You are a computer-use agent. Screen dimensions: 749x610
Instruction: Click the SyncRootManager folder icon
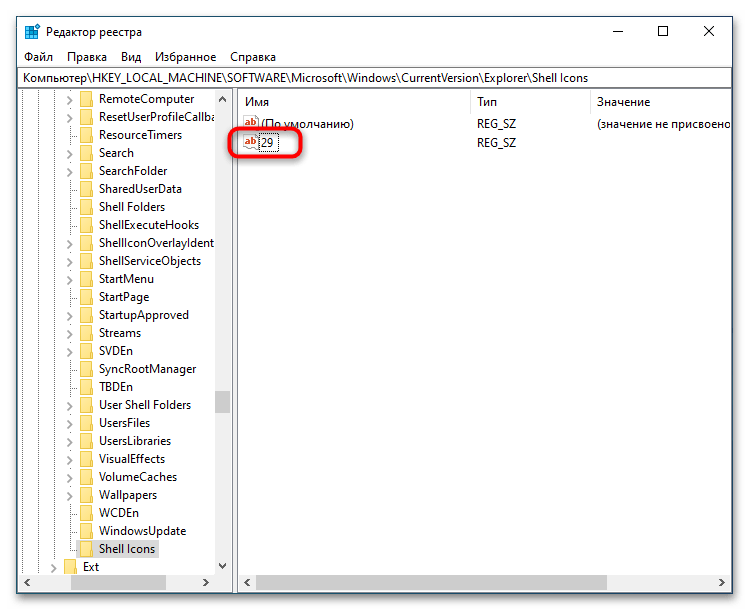click(86, 369)
